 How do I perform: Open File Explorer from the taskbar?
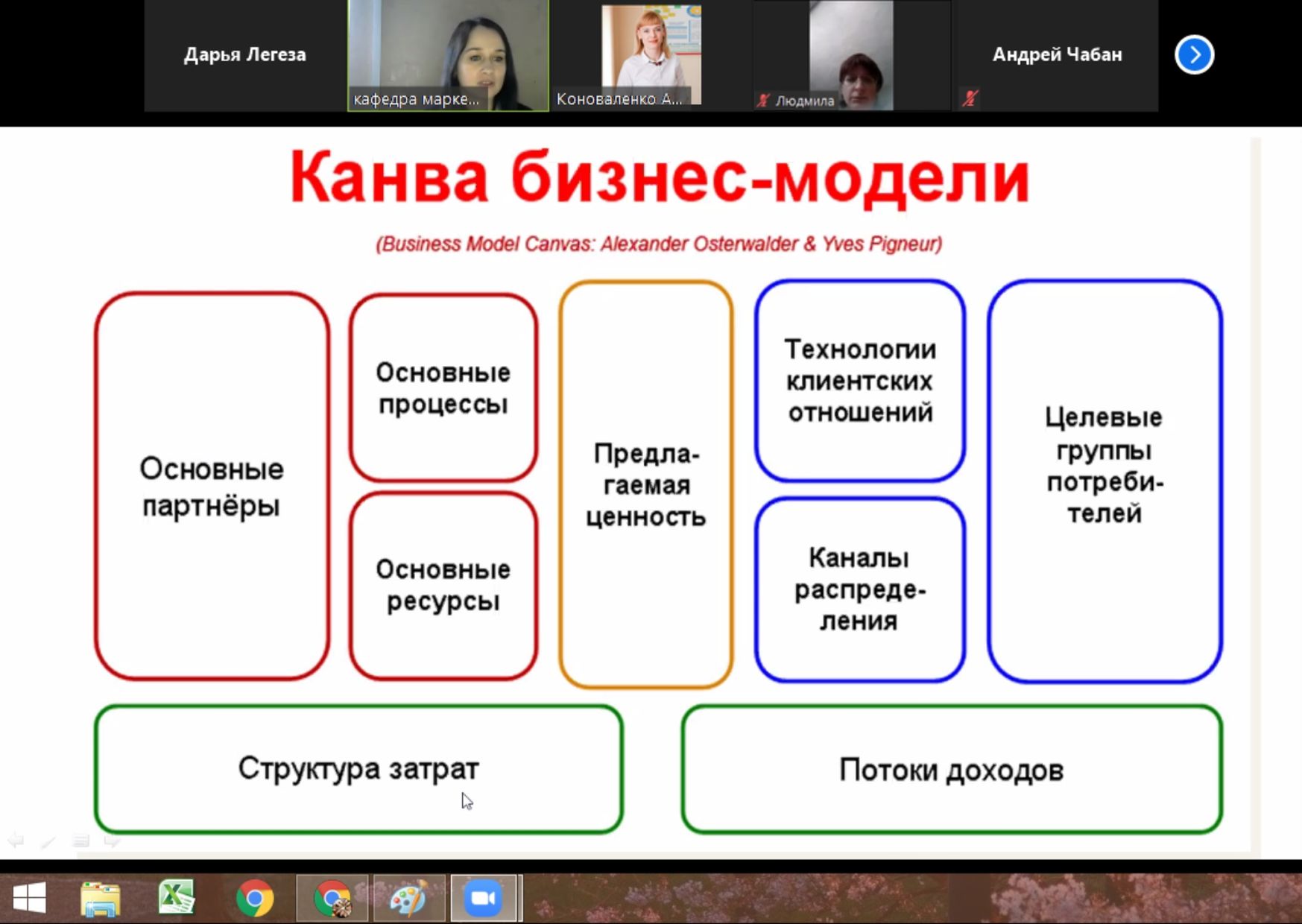click(100, 898)
